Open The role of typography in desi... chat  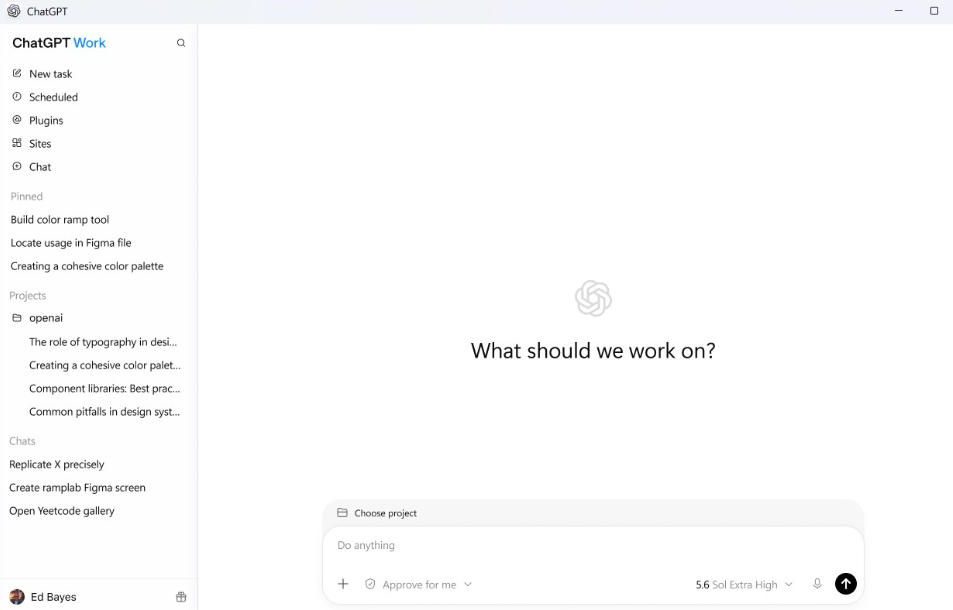[x=103, y=342]
